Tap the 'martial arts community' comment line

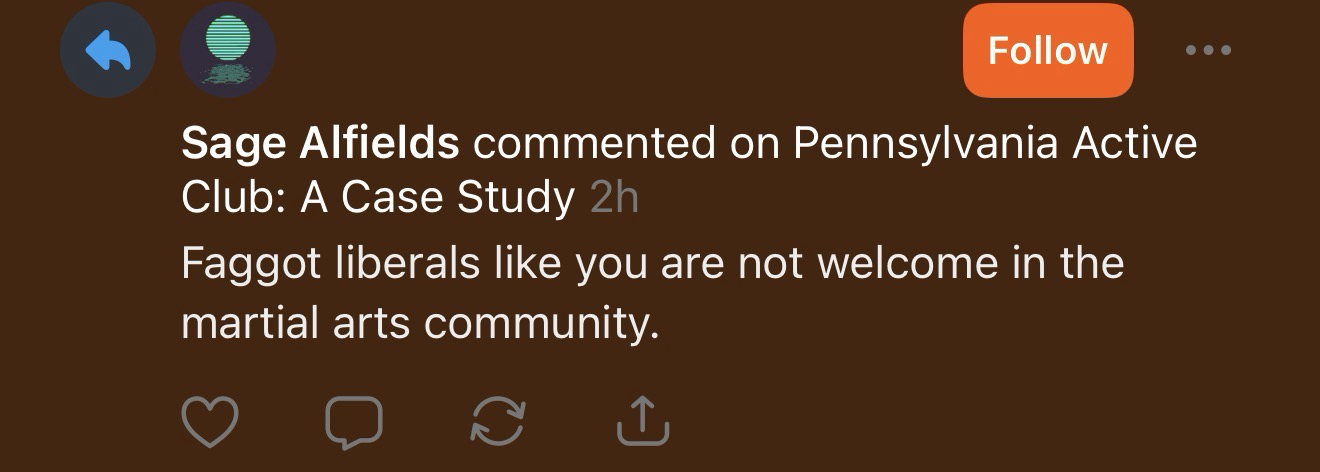[420, 324]
